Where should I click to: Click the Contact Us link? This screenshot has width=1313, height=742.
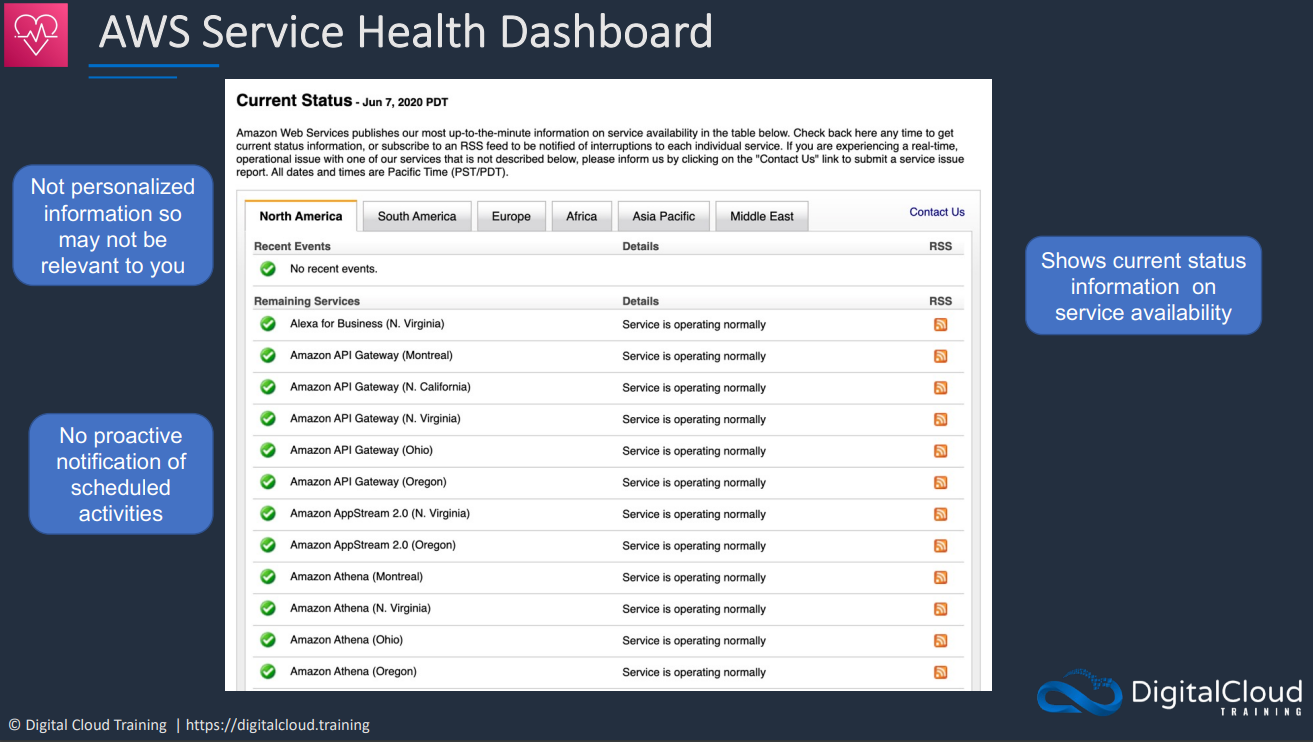point(937,212)
